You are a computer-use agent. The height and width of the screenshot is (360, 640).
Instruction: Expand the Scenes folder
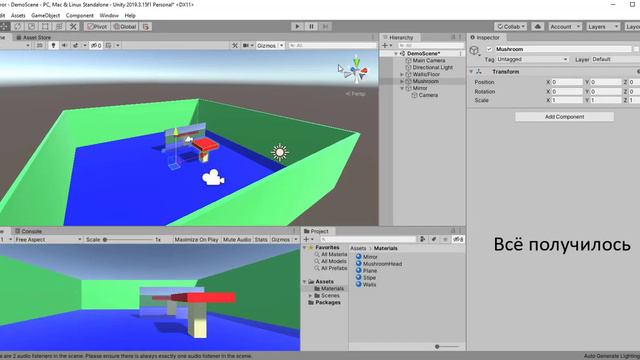[x=311, y=296]
